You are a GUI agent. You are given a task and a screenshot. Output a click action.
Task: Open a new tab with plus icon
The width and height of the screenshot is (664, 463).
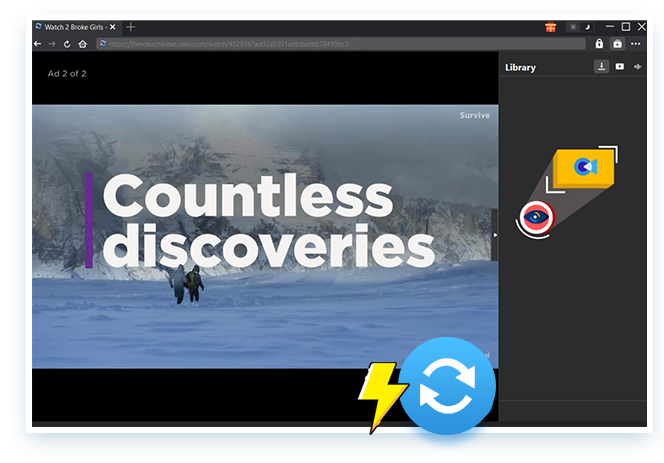click(x=131, y=27)
